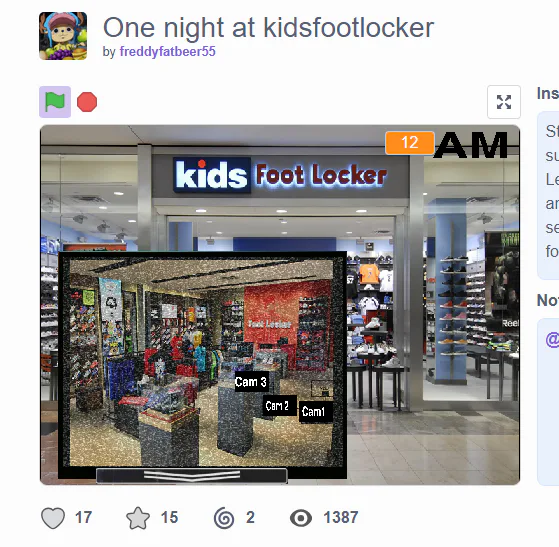View remixes using the spiral icon
Image resolution: width=559 pixels, height=547 pixels.
224,518
